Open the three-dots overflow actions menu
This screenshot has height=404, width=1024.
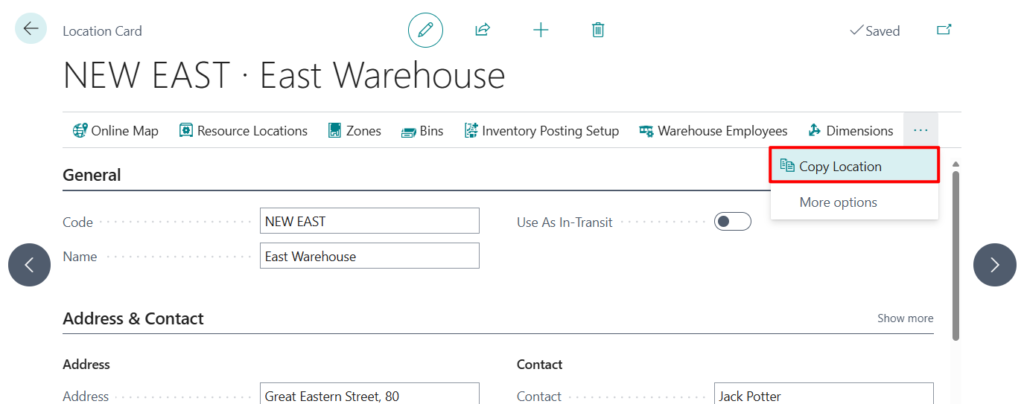pos(920,130)
